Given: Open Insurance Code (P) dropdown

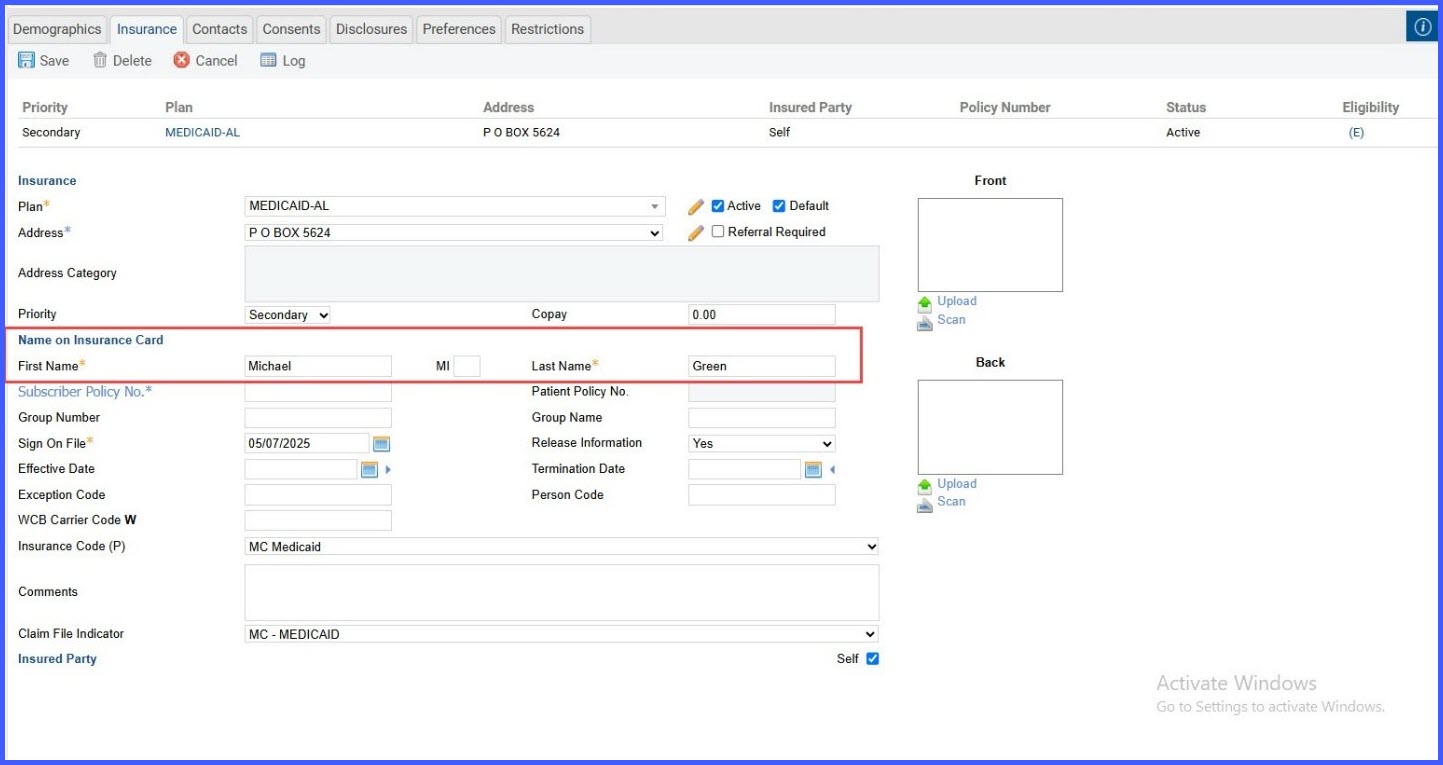Looking at the screenshot, I should [562, 547].
